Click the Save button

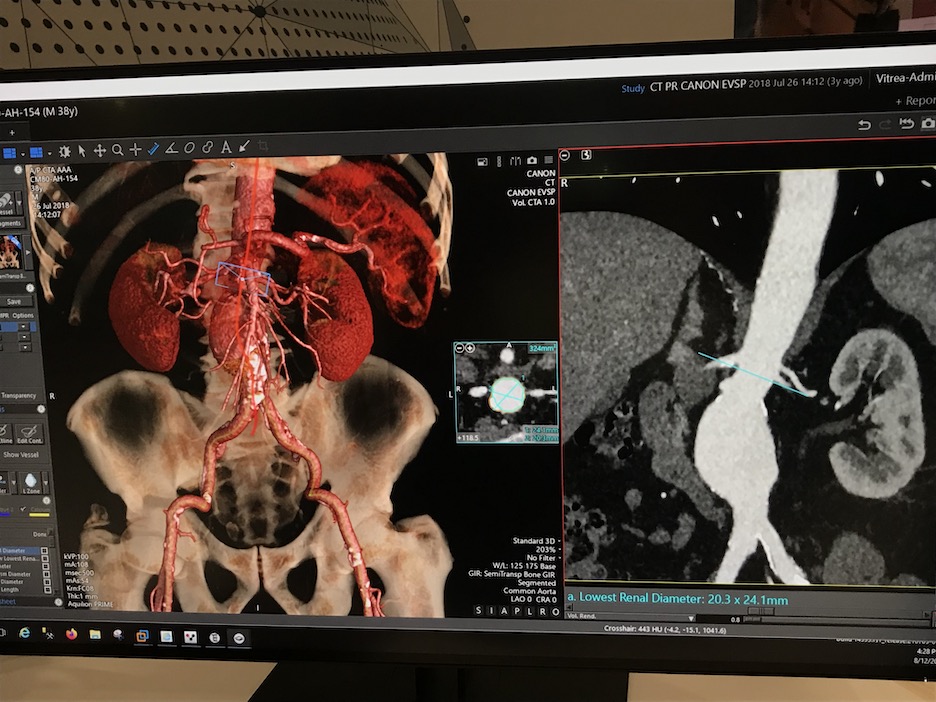coord(15,301)
